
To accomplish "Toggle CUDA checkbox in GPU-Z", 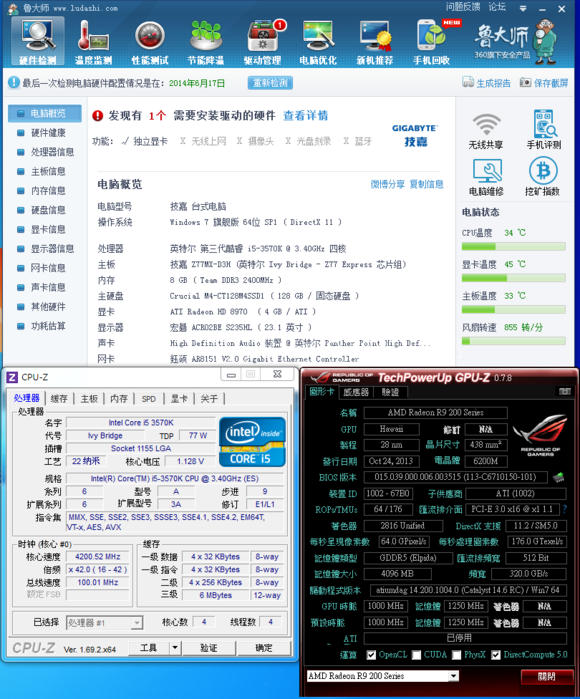I will [x=416, y=655].
